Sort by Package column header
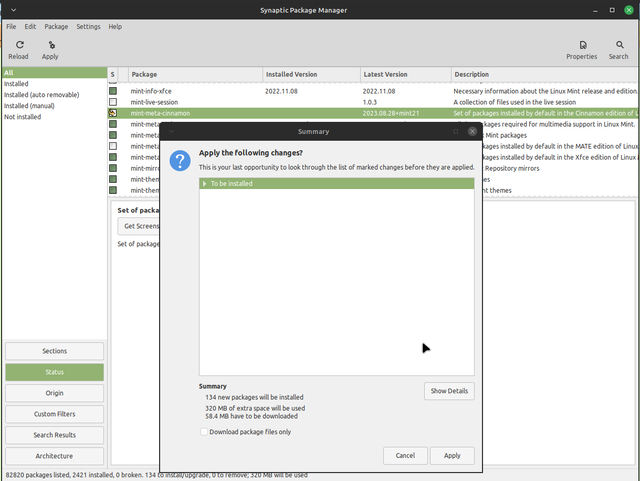Screen dimensions: 640x481 [x=196, y=74]
